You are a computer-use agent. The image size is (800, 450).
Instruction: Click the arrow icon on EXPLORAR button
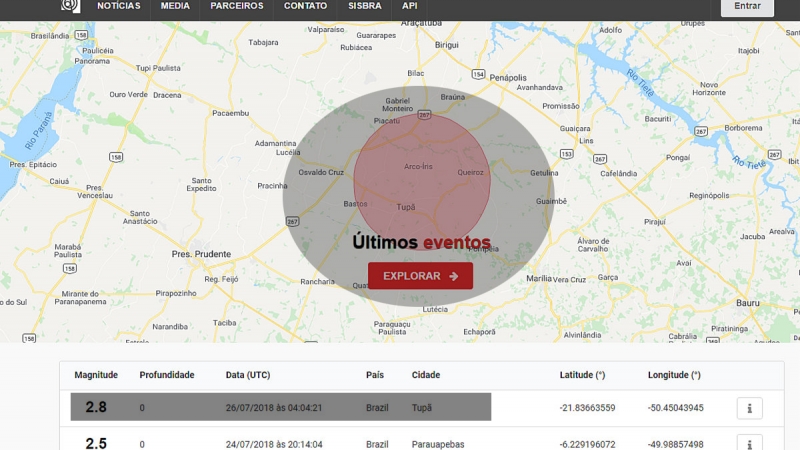454,276
